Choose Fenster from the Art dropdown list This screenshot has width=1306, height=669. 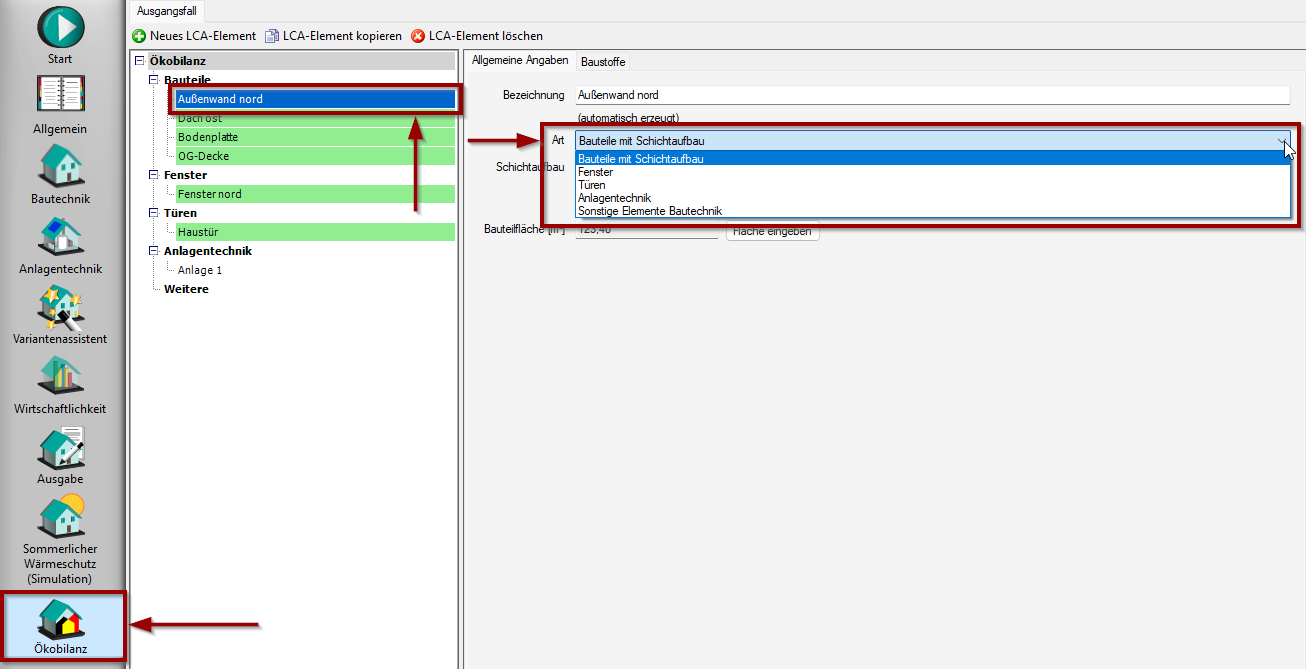pyautogui.click(x=596, y=172)
